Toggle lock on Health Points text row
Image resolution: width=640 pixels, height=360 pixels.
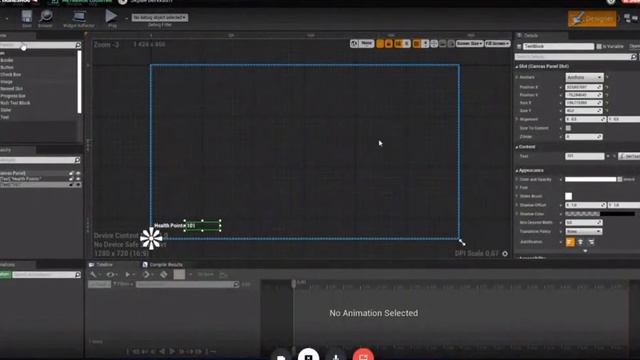[71, 179]
